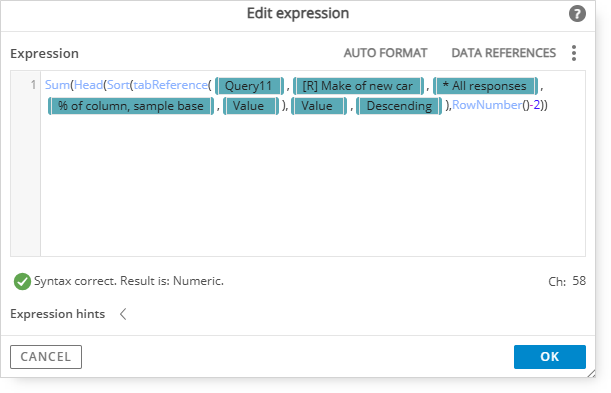Open the three-dot more options menu

click(x=574, y=53)
